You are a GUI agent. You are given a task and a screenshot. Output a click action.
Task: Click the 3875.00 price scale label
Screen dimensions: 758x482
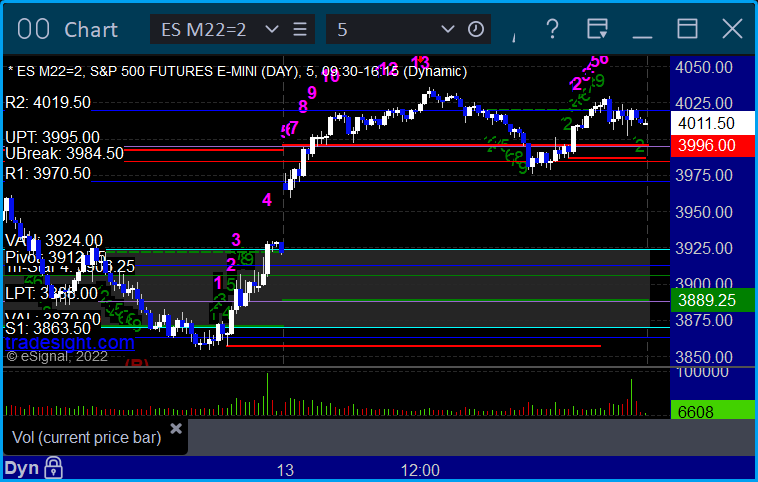tap(704, 320)
